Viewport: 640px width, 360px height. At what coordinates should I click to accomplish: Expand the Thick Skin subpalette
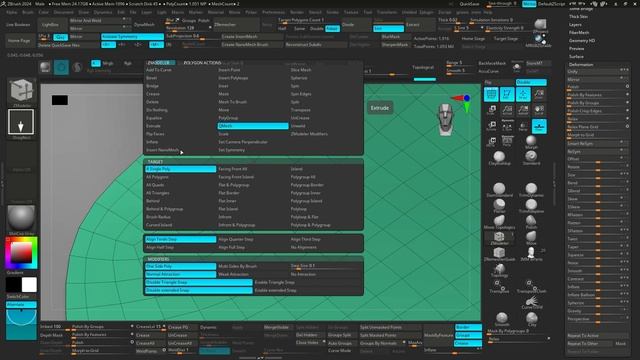[578, 17]
